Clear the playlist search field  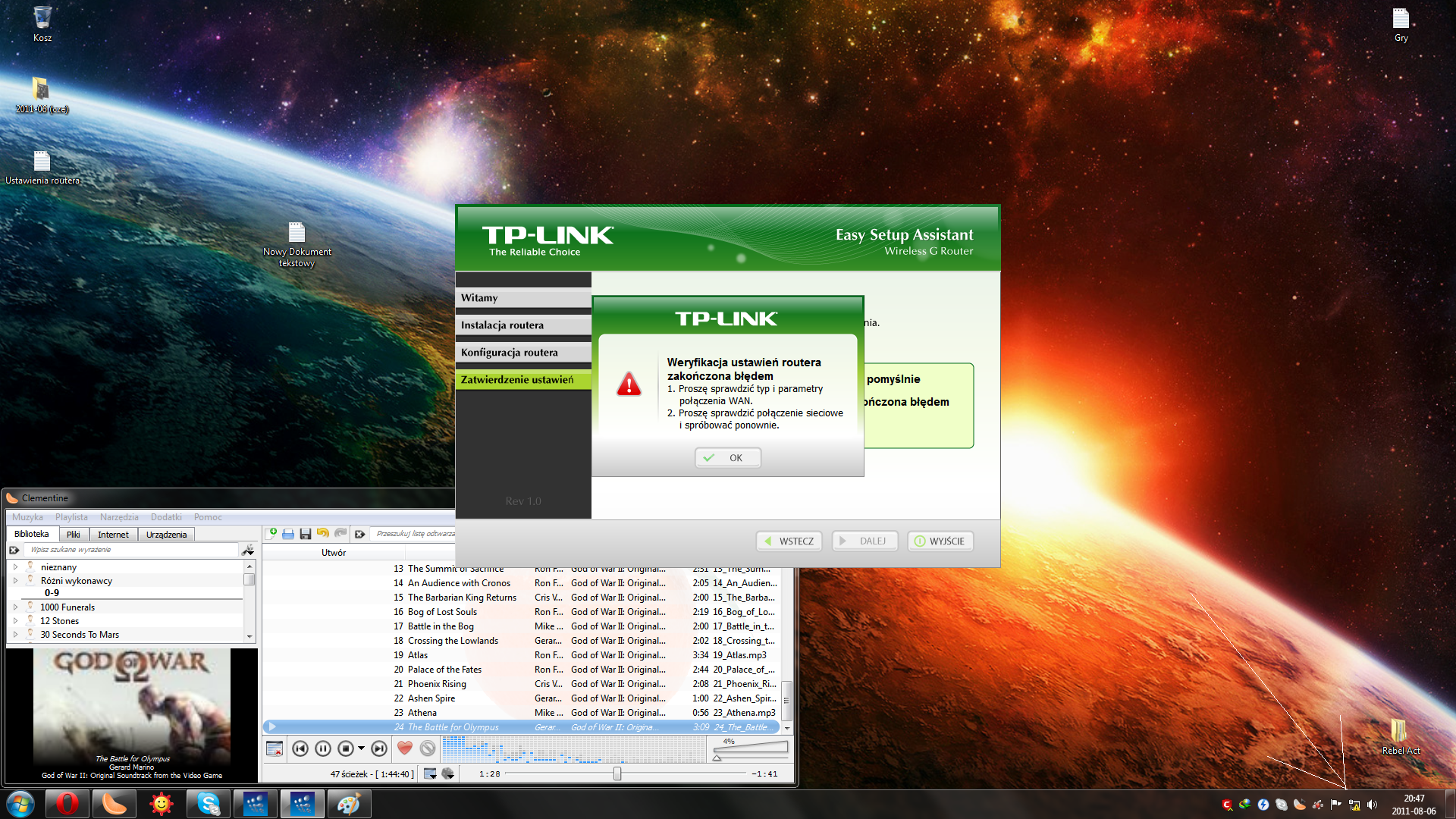[x=360, y=534]
